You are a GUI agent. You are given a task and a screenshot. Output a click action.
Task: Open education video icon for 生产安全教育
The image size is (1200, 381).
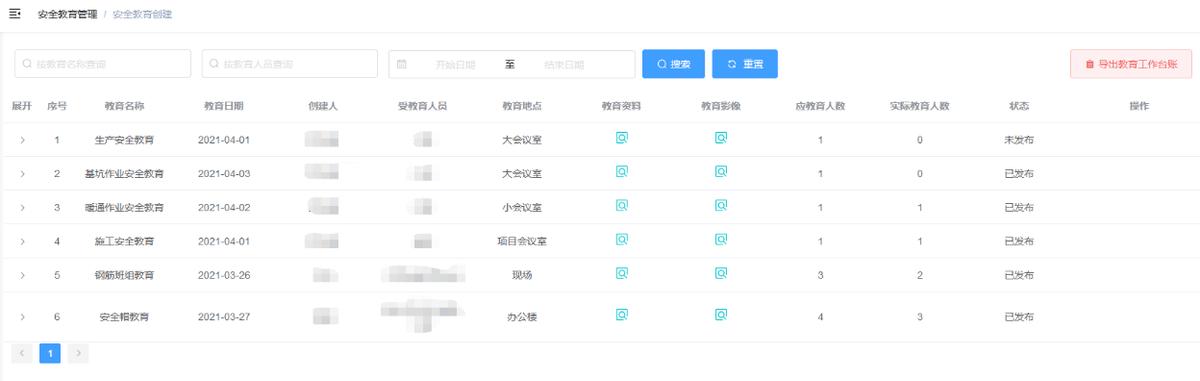point(720,138)
